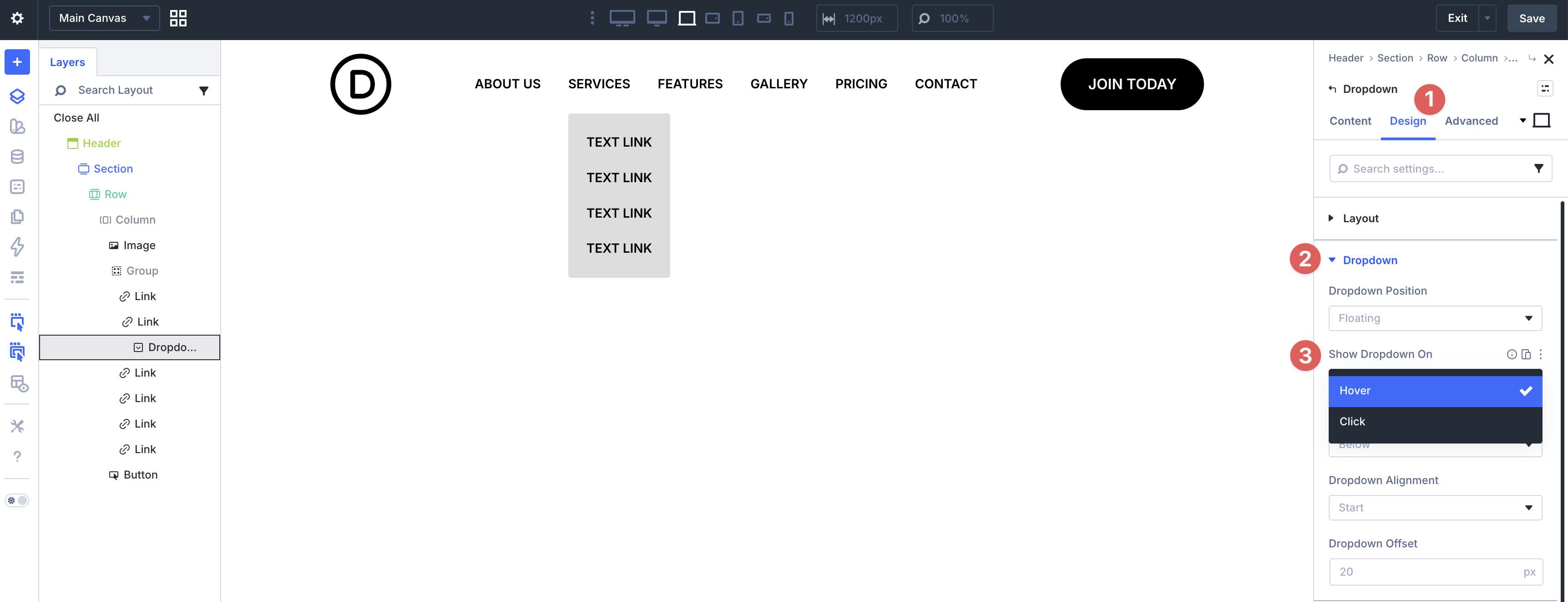The image size is (1568, 602).
Task: Open responsive settings for Show Dropdown On
Action: tap(1526, 354)
